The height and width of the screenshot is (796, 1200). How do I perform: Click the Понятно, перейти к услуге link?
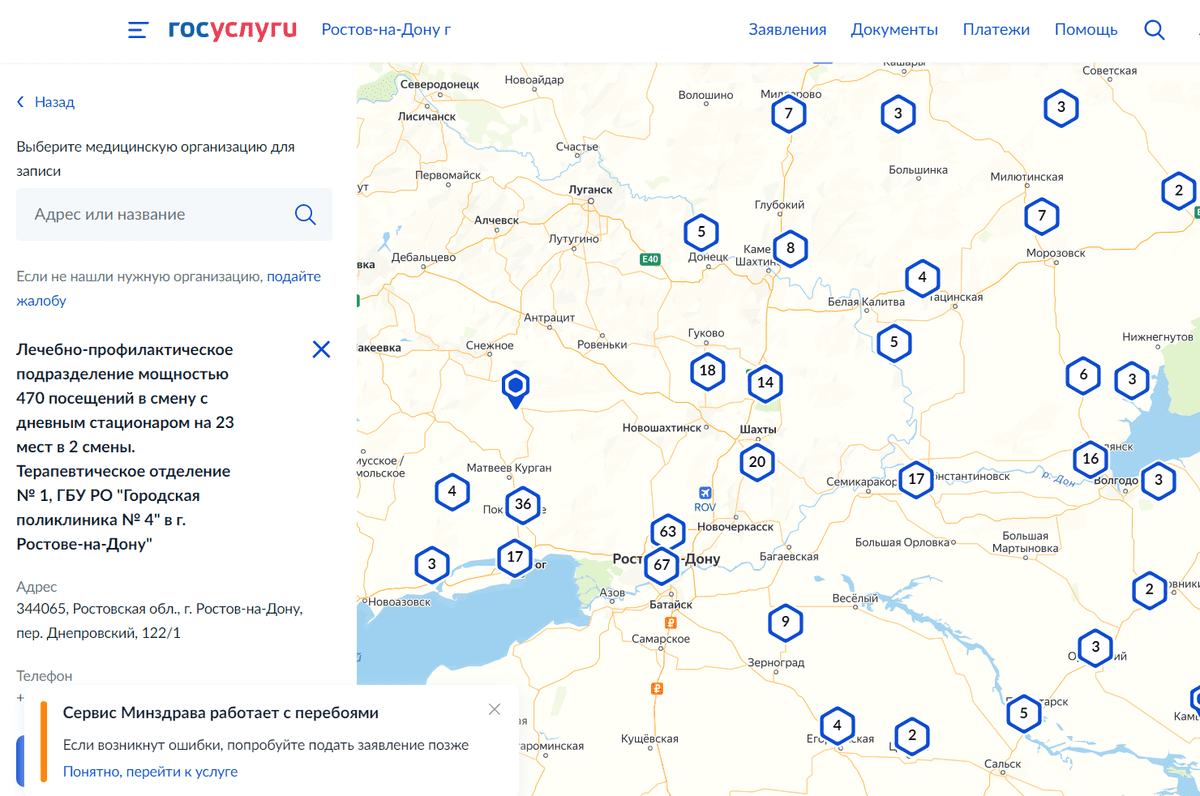click(150, 772)
